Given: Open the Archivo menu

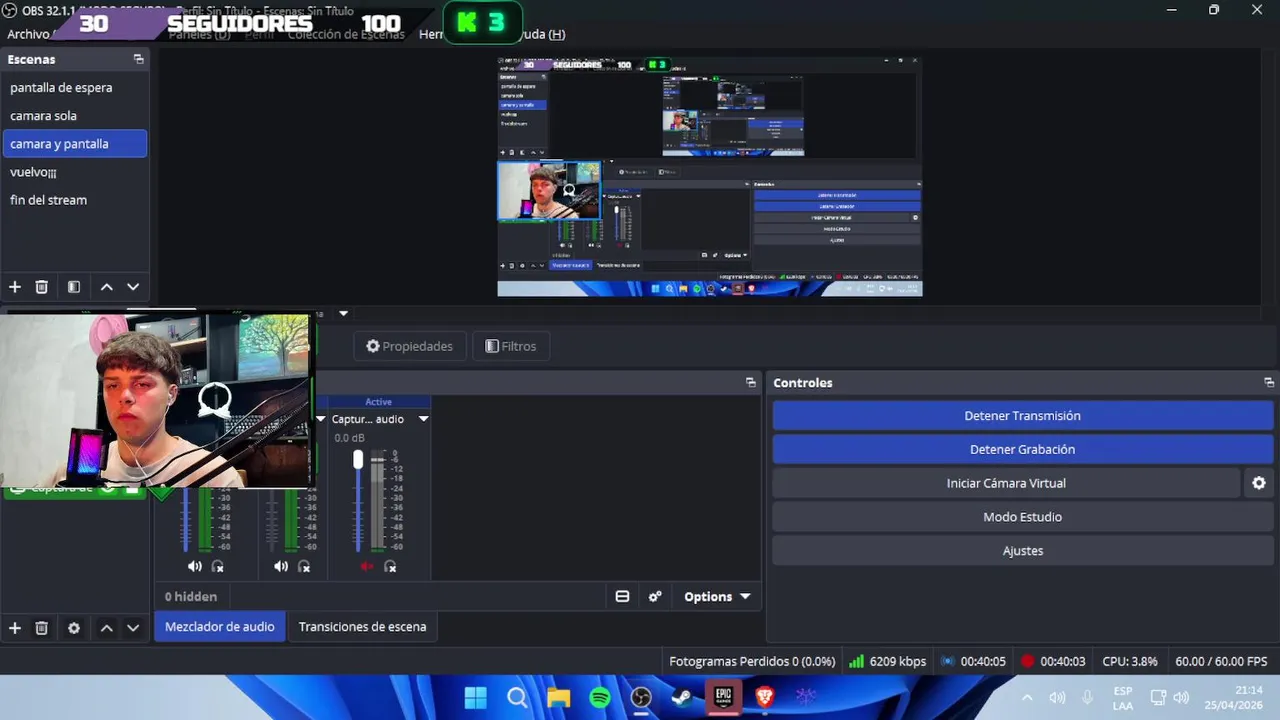Looking at the screenshot, I should pyautogui.click(x=28, y=34).
